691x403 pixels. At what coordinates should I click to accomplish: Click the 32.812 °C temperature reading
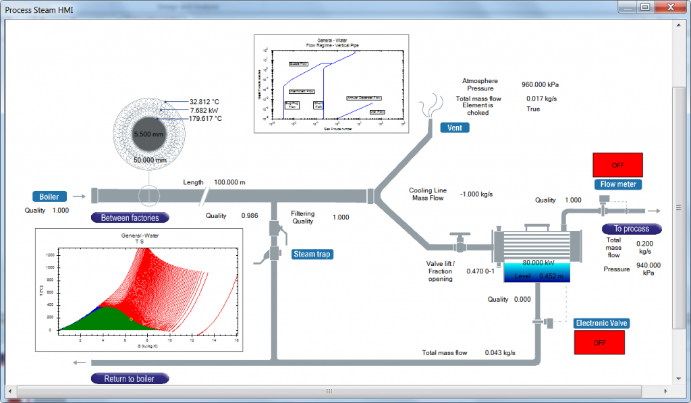point(204,101)
